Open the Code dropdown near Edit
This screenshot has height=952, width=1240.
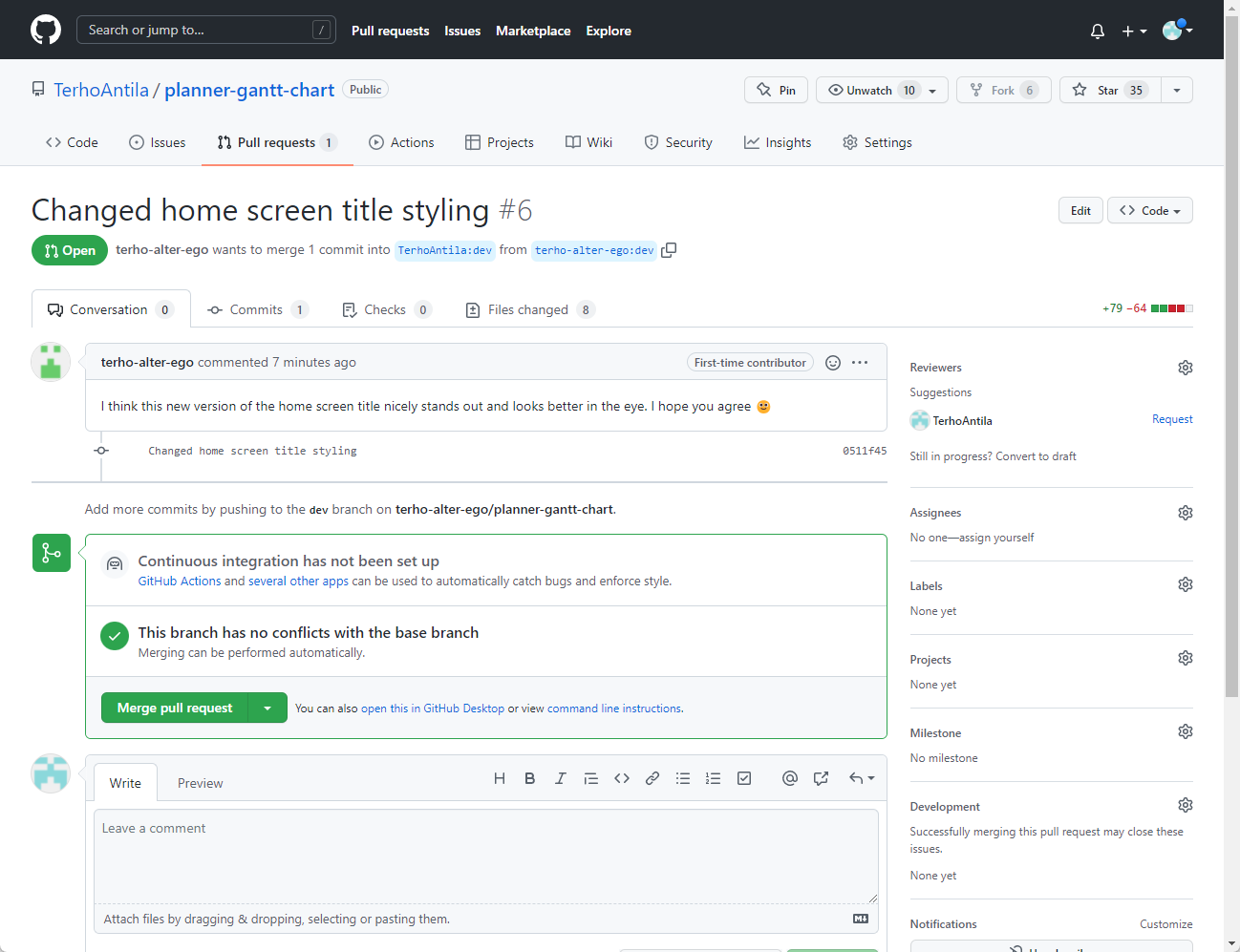[x=1149, y=210]
